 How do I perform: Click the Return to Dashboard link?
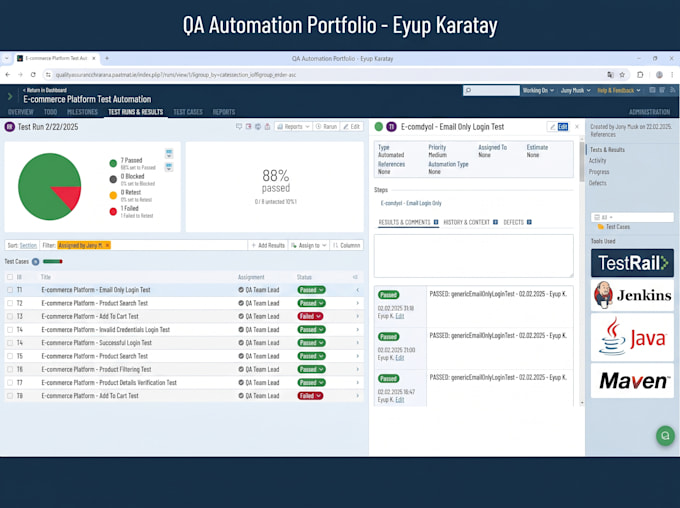(45, 90)
